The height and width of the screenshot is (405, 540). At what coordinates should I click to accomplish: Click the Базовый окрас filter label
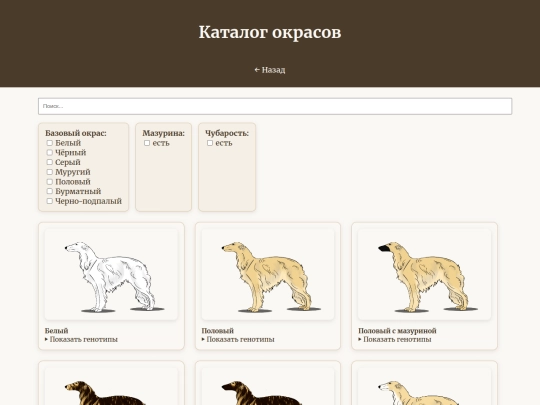pos(76,133)
